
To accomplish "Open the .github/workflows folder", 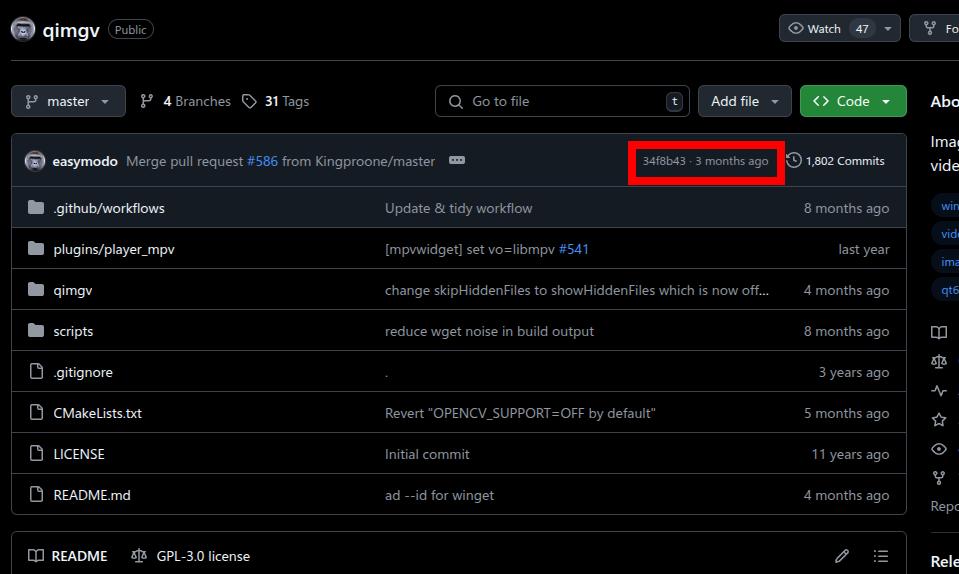I will tap(109, 208).
